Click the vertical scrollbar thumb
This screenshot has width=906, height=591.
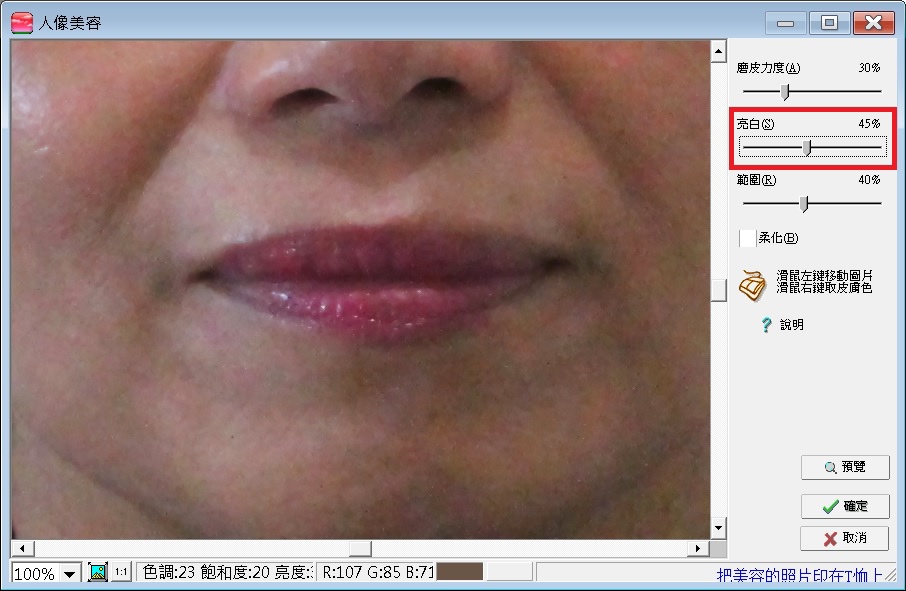coord(718,290)
